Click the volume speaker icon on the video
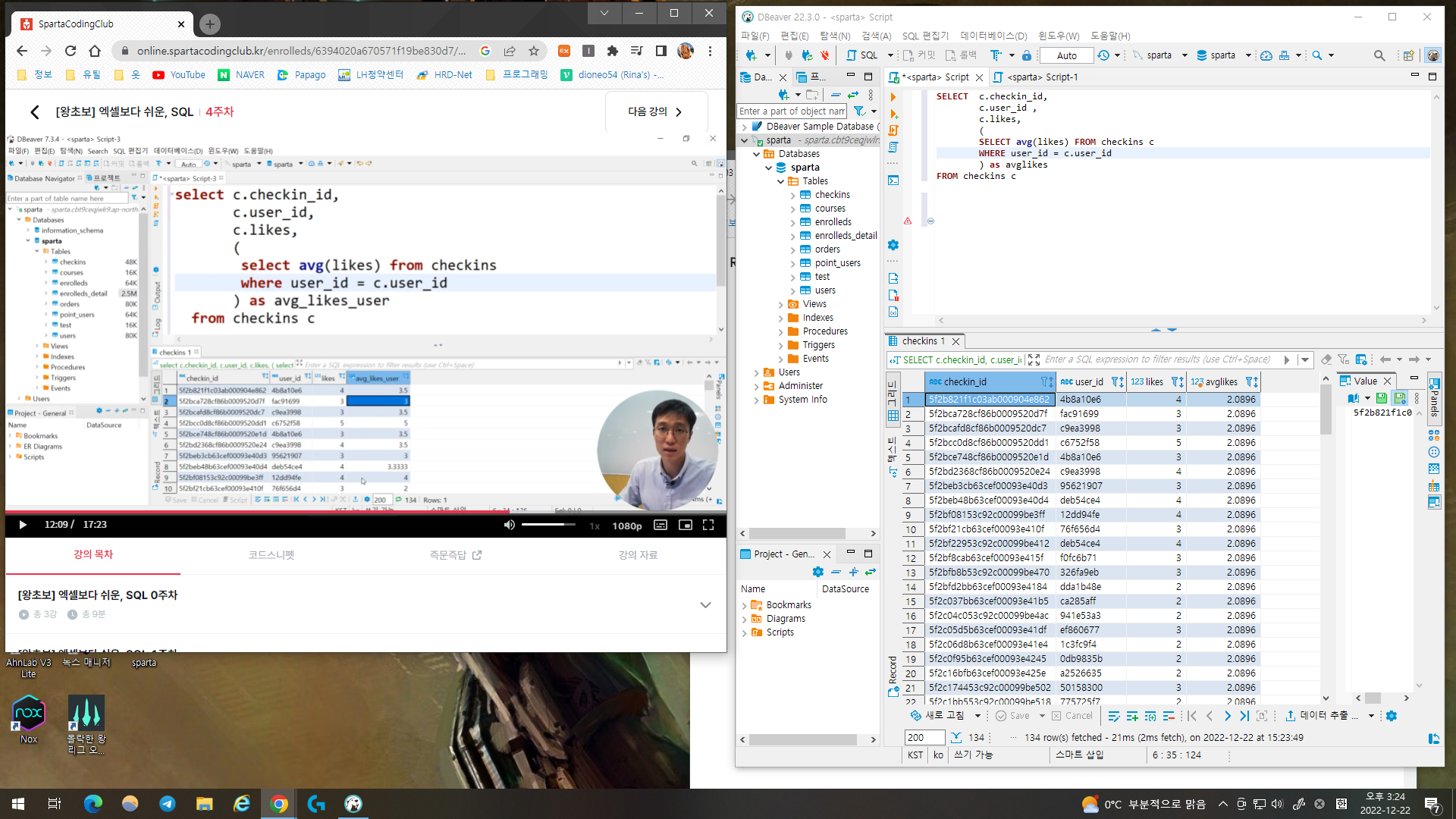This screenshot has height=819, width=1456. pyautogui.click(x=509, y=525)
